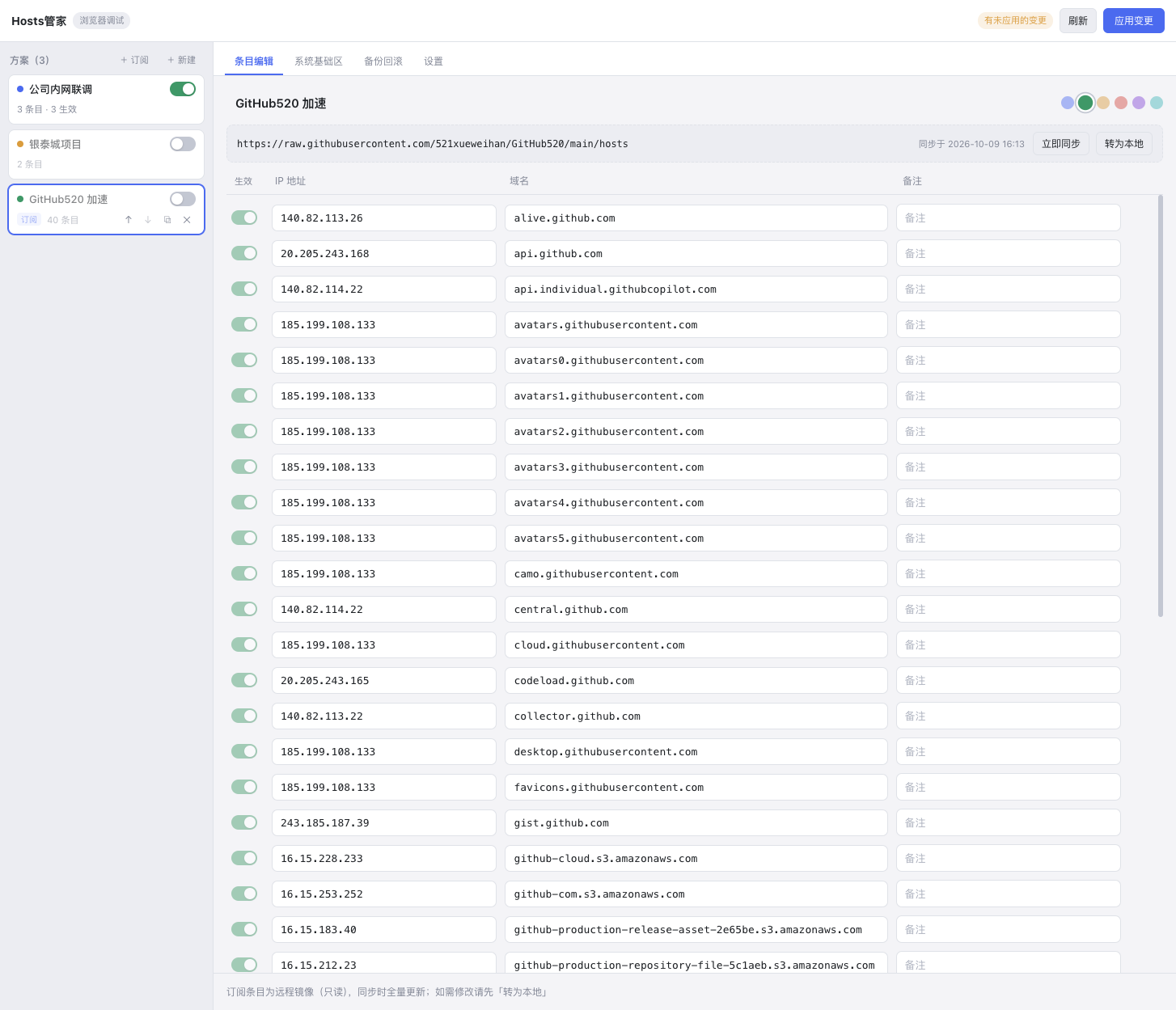Viewport: 1176px width, 1010px height.
Task: Open the 设置 tab
Action: [x=434, y=61]
